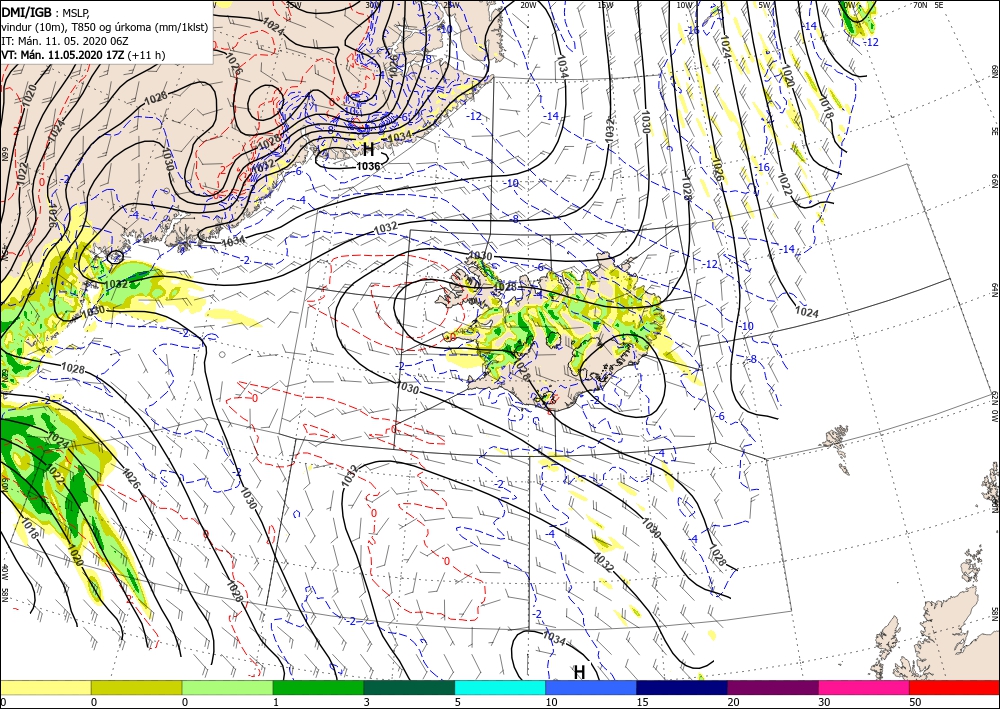Viewport: 1000px width, 709px height.
Task: Click the legend value 20 under the colorbar
Action: point(733,703)
